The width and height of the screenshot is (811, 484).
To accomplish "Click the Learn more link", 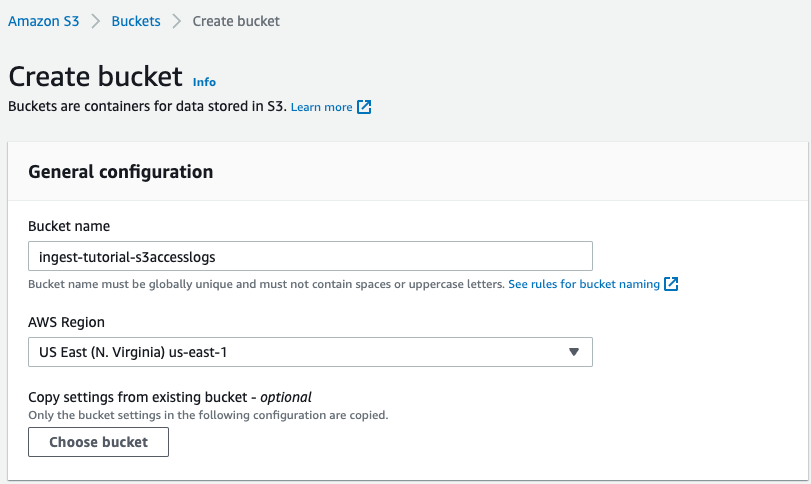I will [x=321, y=107].
